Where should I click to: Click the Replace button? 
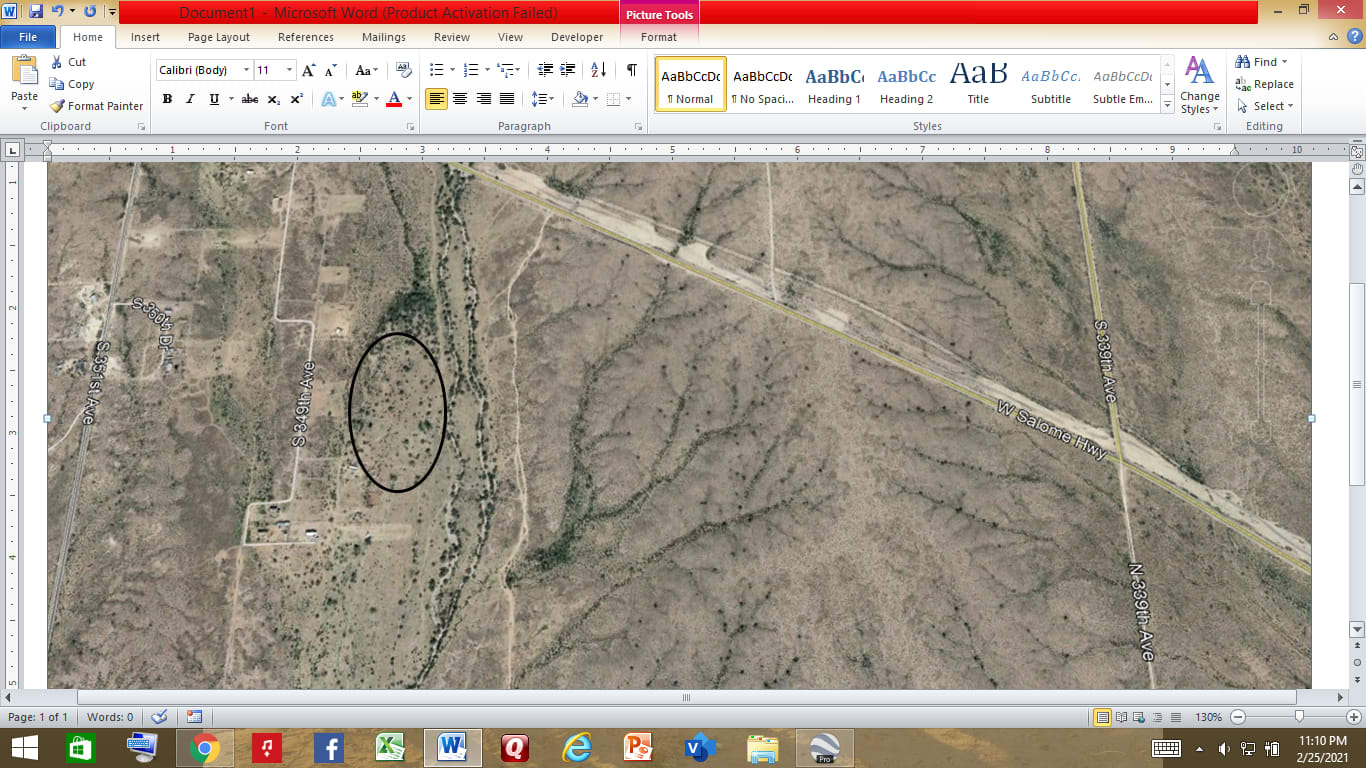[x=1264, y=84]
